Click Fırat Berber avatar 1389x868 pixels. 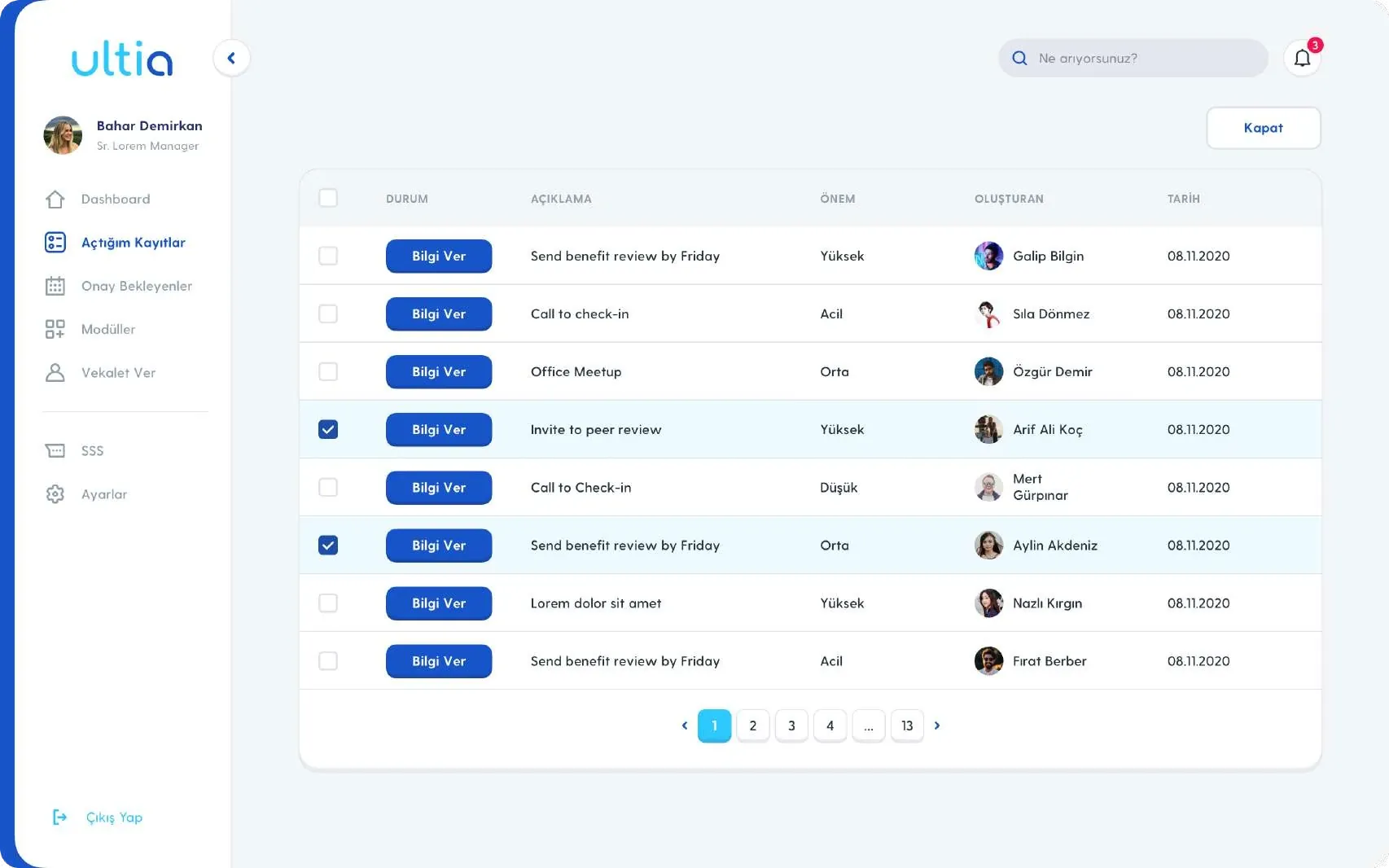988,660
